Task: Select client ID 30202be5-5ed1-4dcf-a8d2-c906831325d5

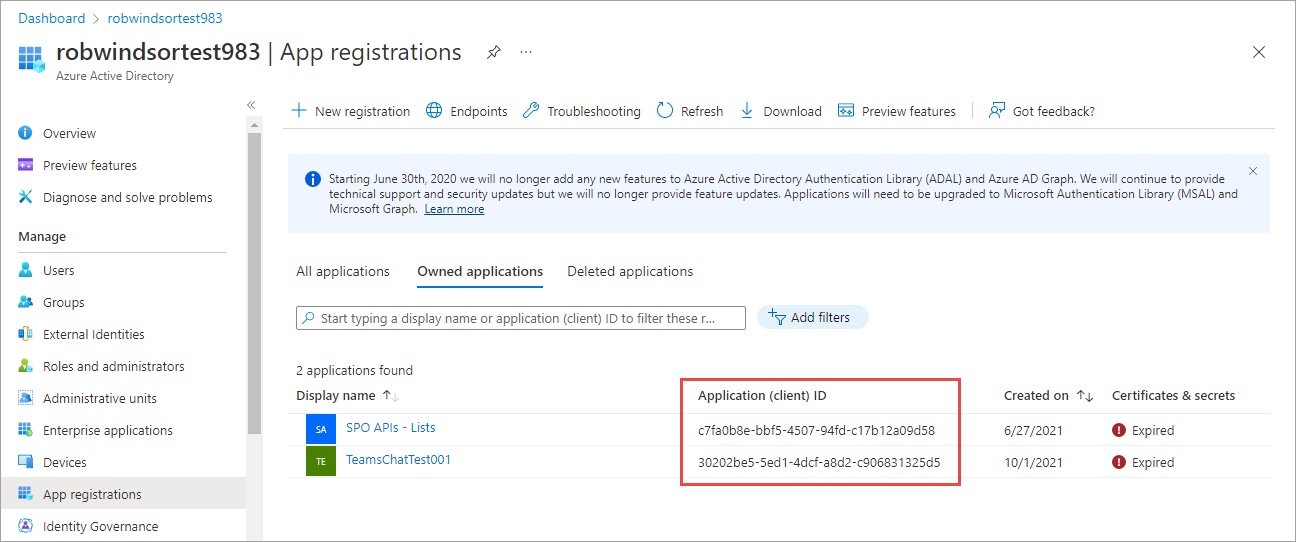Action: pyautogui.click(x=819, y=462)
